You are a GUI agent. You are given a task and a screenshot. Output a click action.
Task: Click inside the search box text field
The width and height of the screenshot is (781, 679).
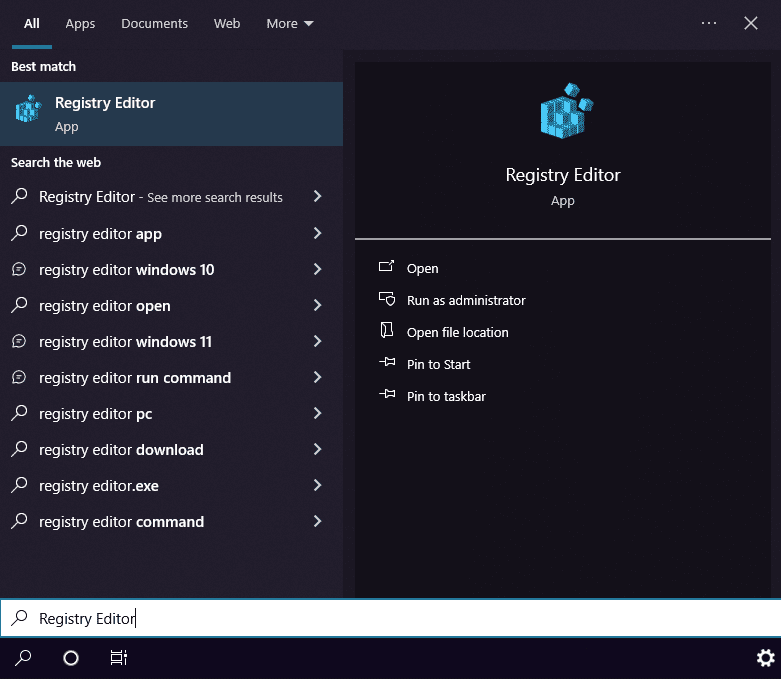[x=390, y=618]
